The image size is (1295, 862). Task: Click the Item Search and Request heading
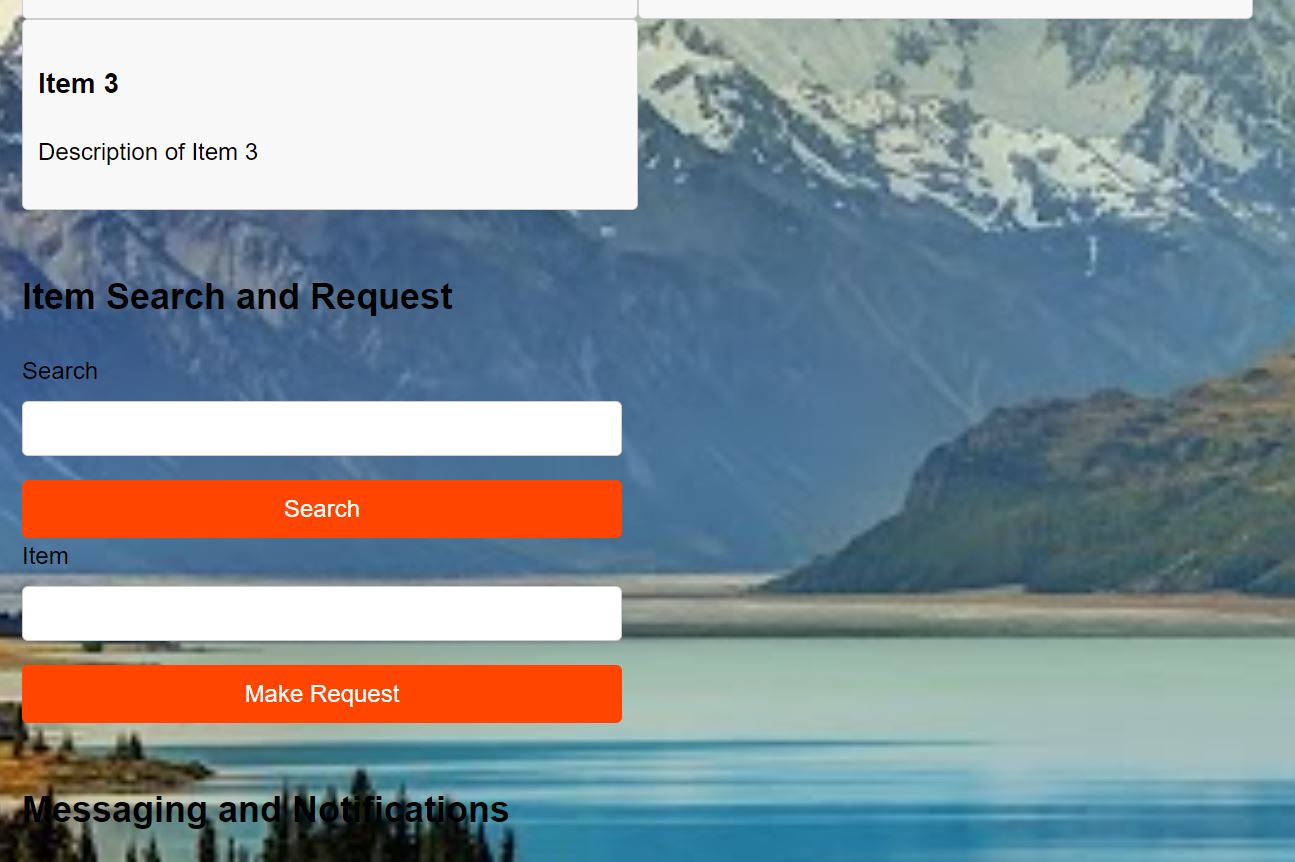[x=237, y=297]
